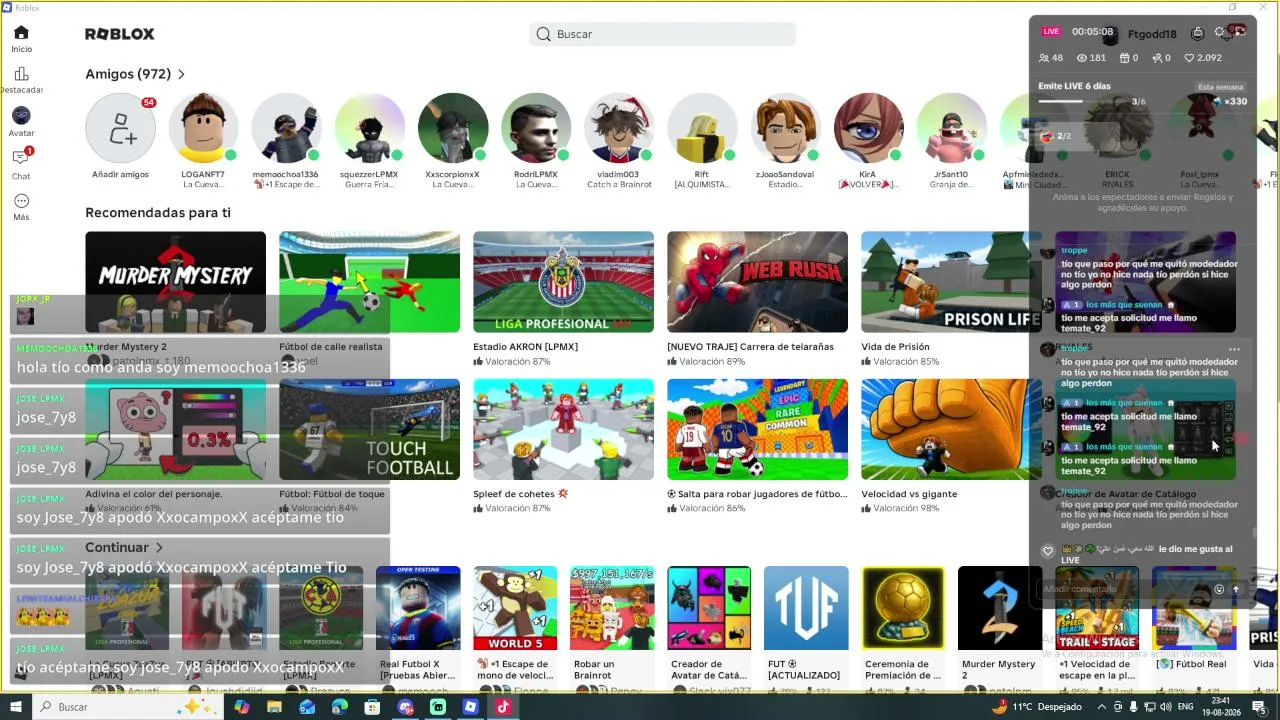Image resolution: width=1280 pixels, height=720 pixels.
Task: Click the likes heart showing 2.092
Action: 1189,58
